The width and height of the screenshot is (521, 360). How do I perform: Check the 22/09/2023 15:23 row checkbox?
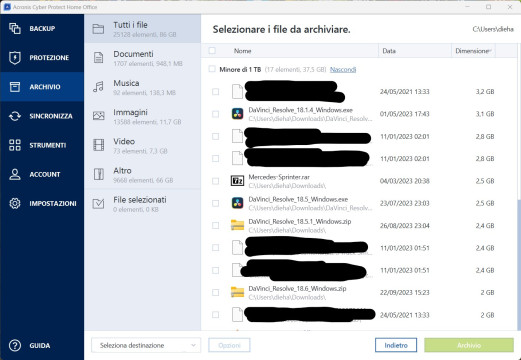point(216,292)
